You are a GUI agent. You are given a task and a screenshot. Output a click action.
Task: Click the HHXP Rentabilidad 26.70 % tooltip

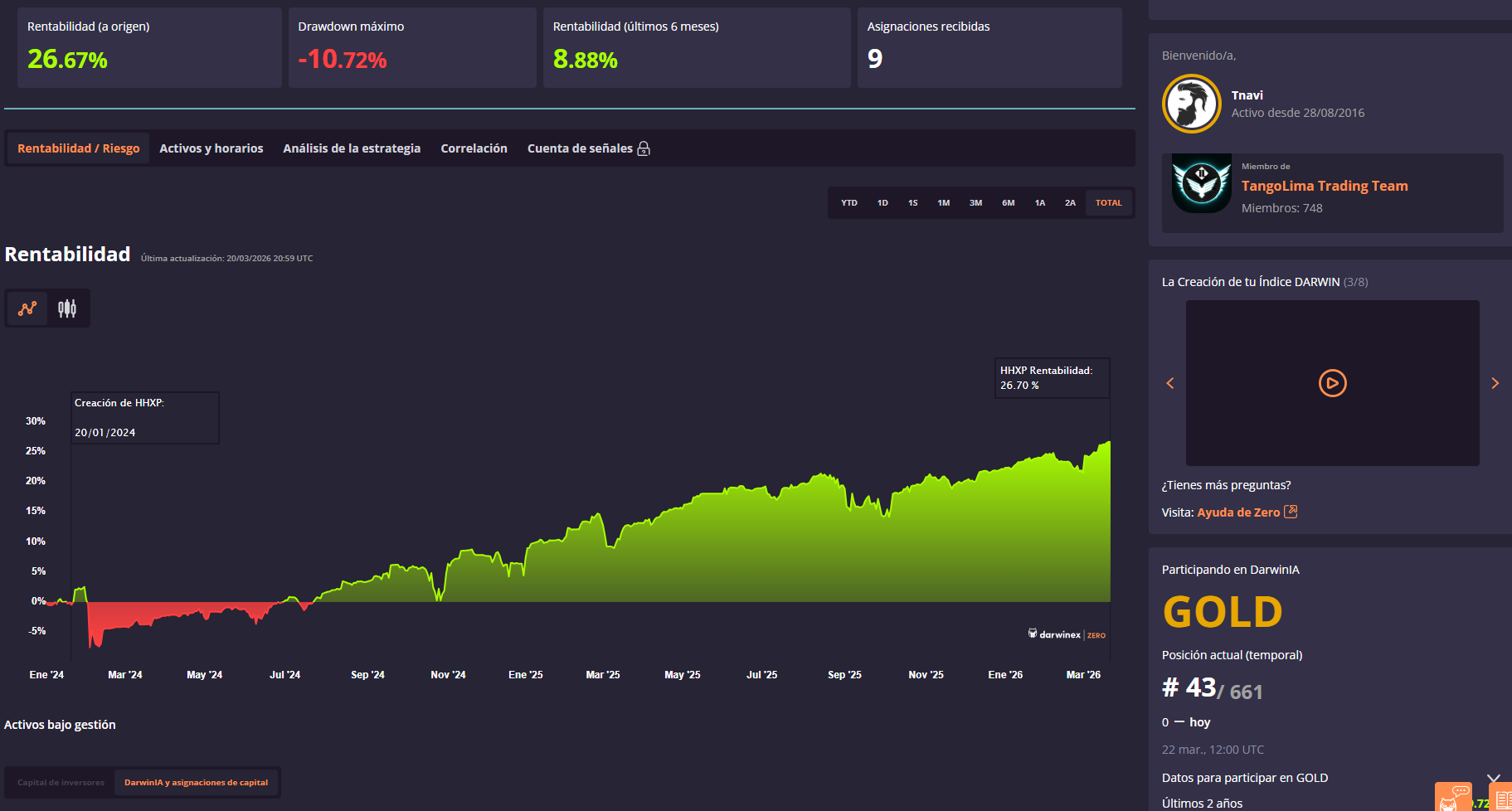coord(1052,378)
